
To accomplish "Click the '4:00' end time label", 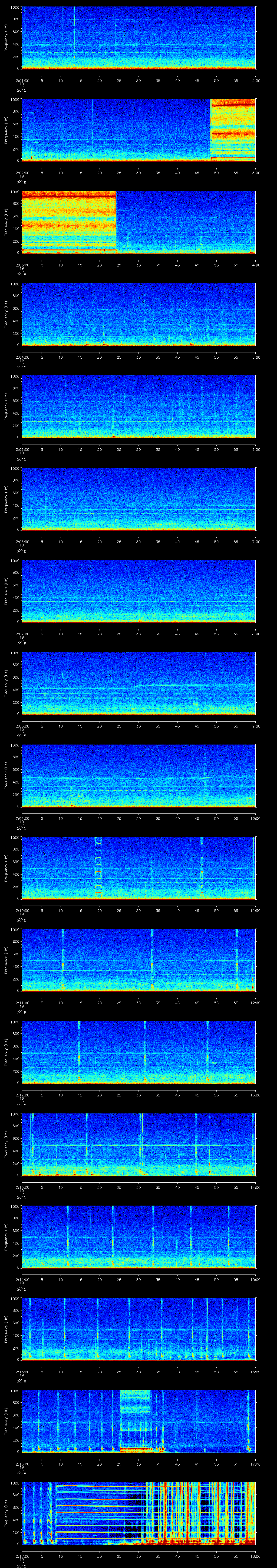I will pyautogui.click(x=256, y=264).
